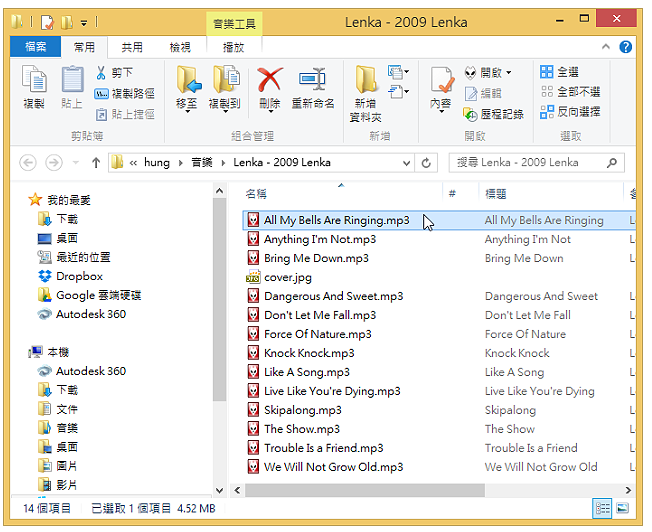Select the cover.jpg file
This screenshot has width=652, height=532.
[279, 277]
